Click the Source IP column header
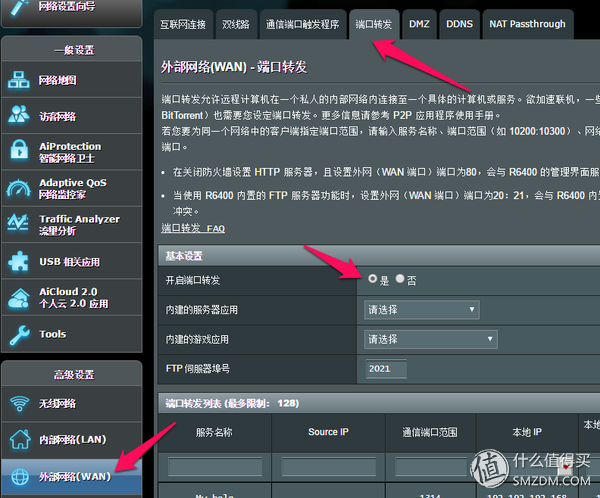Image resolution: width=600 pixels, height=498 pixels. 328,432
